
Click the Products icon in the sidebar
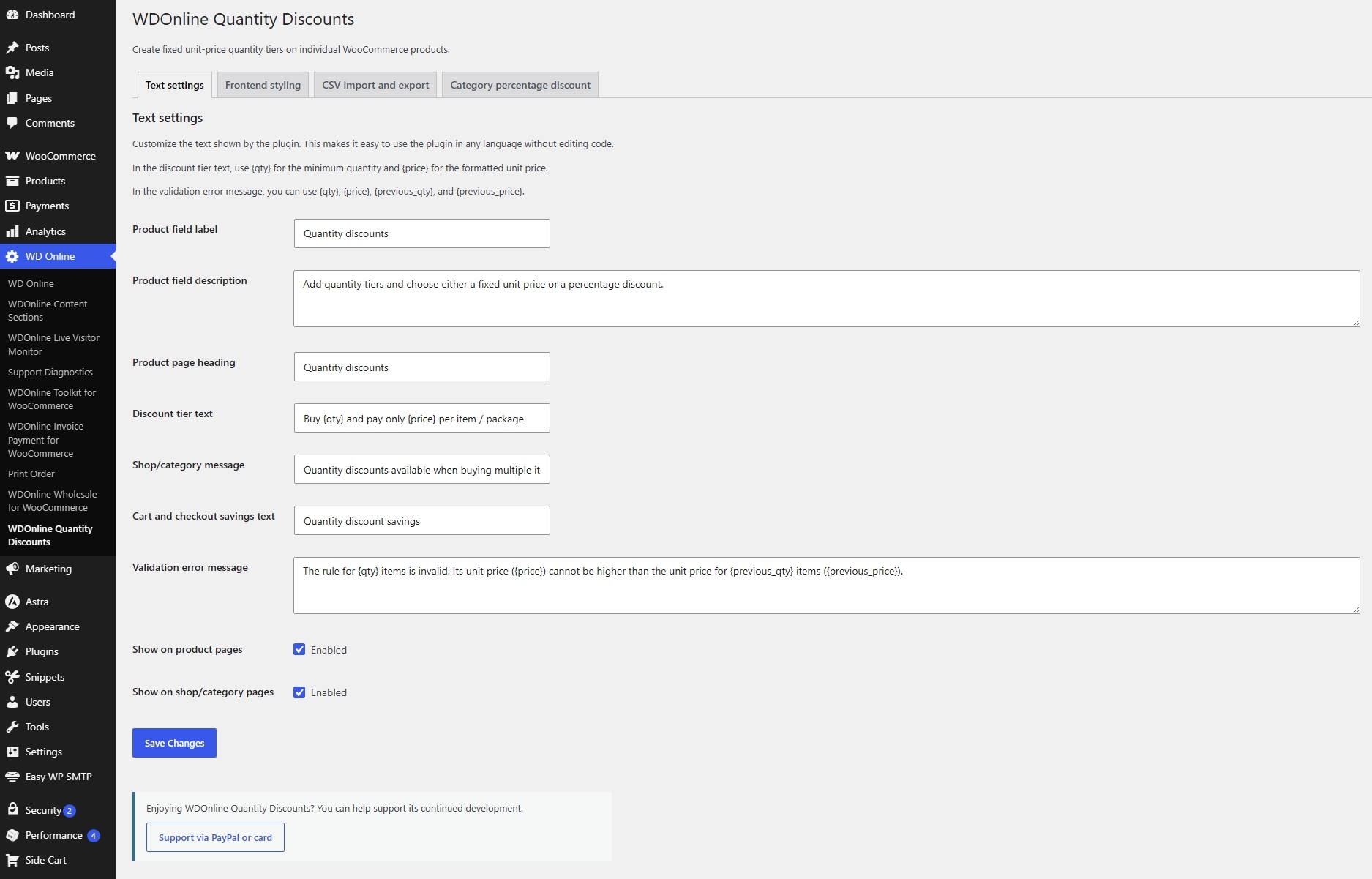[x=12, y=181]
